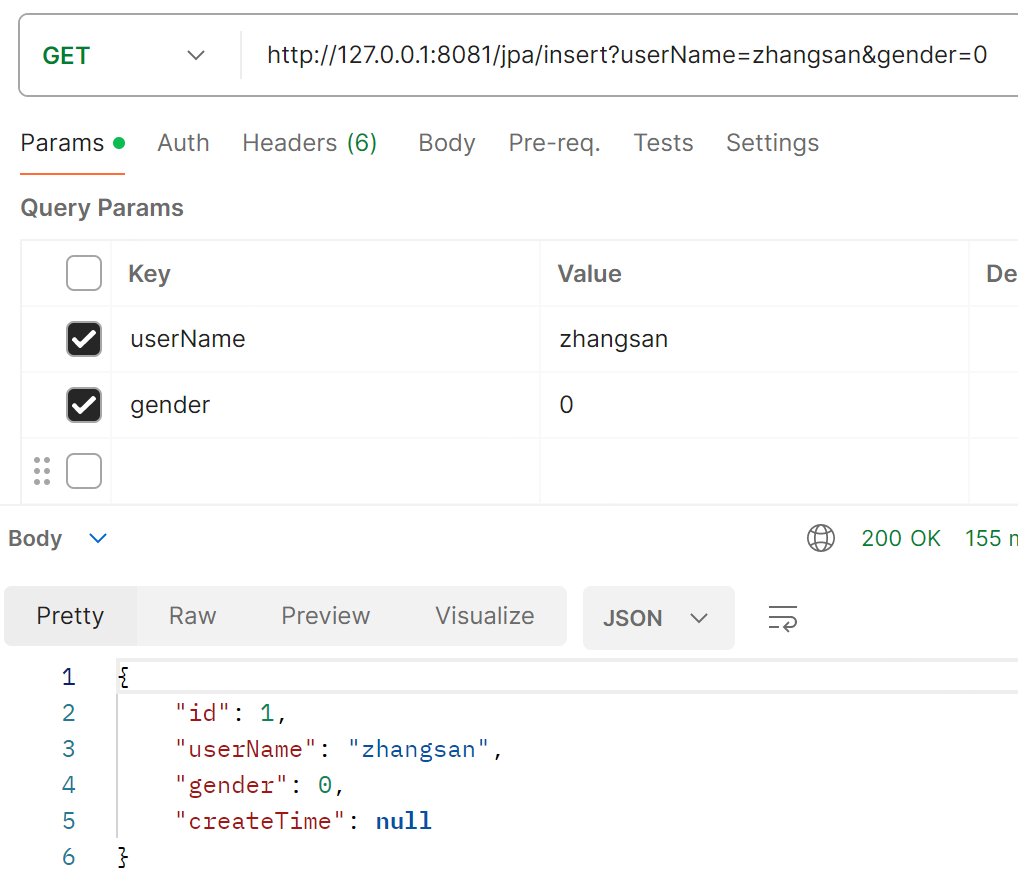The height and width of the screenshot is (872, 1018).
Task: Click the userName key cell
Action: [325, 339]
